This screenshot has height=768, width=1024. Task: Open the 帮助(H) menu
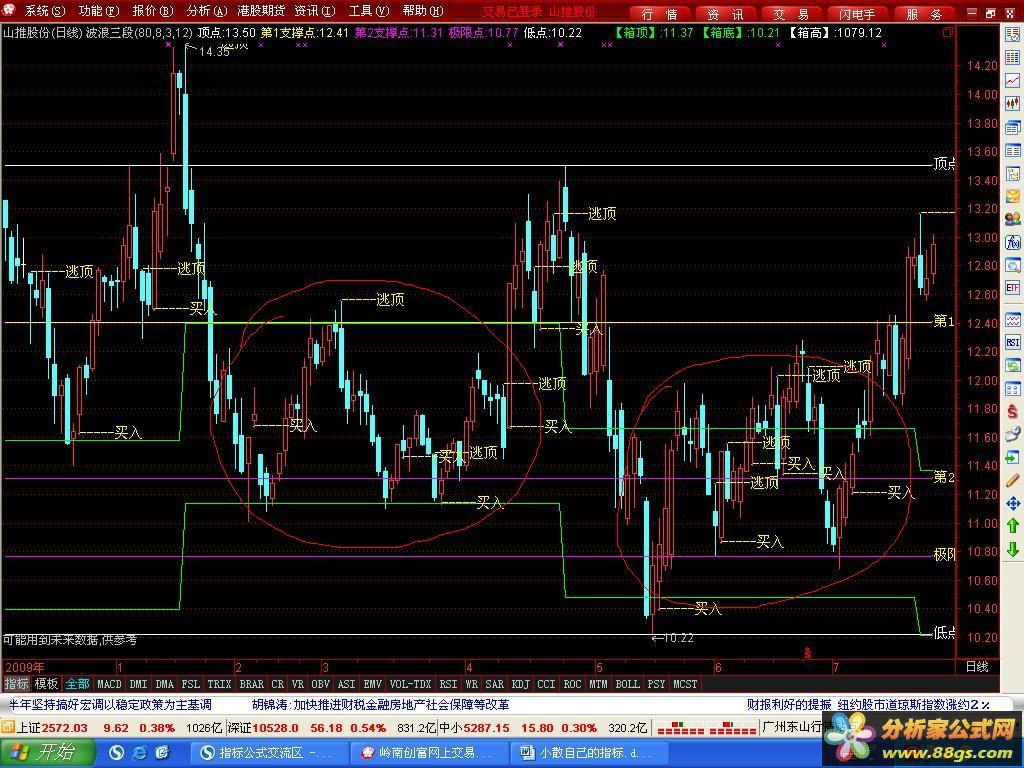coord(423,10)
